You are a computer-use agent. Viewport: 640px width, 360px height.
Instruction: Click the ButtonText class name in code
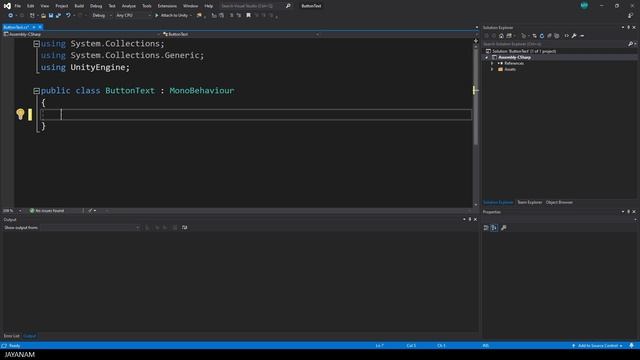point(130,91)
